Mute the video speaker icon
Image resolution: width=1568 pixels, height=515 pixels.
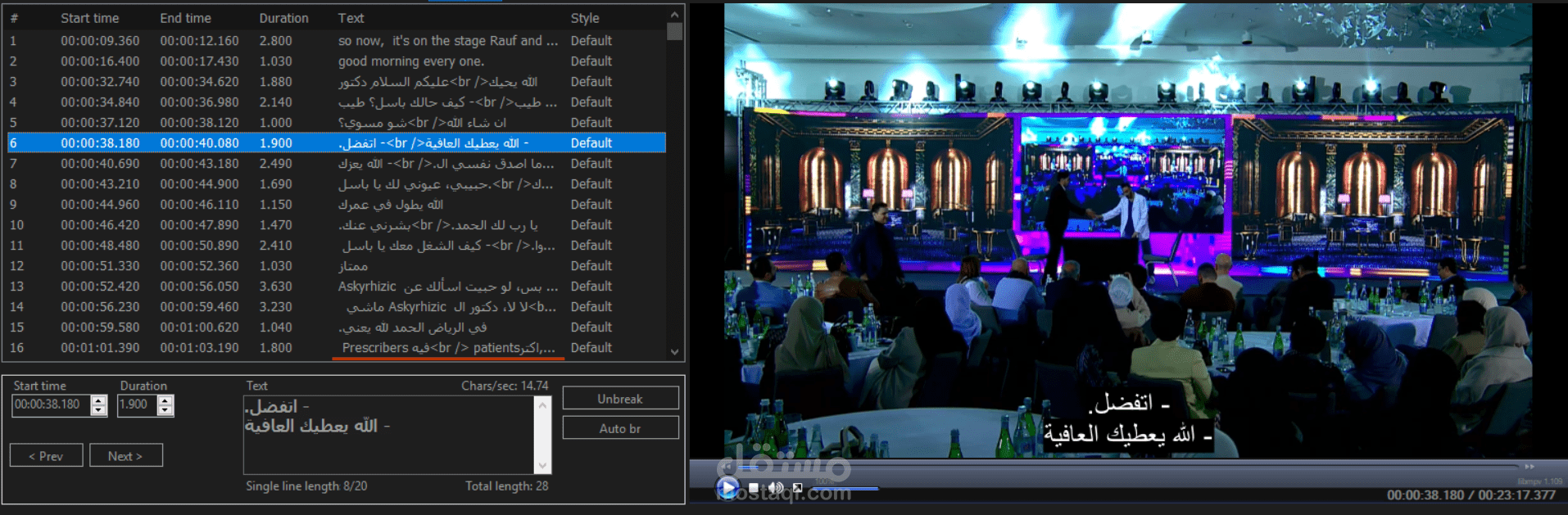tap(775, 488)
